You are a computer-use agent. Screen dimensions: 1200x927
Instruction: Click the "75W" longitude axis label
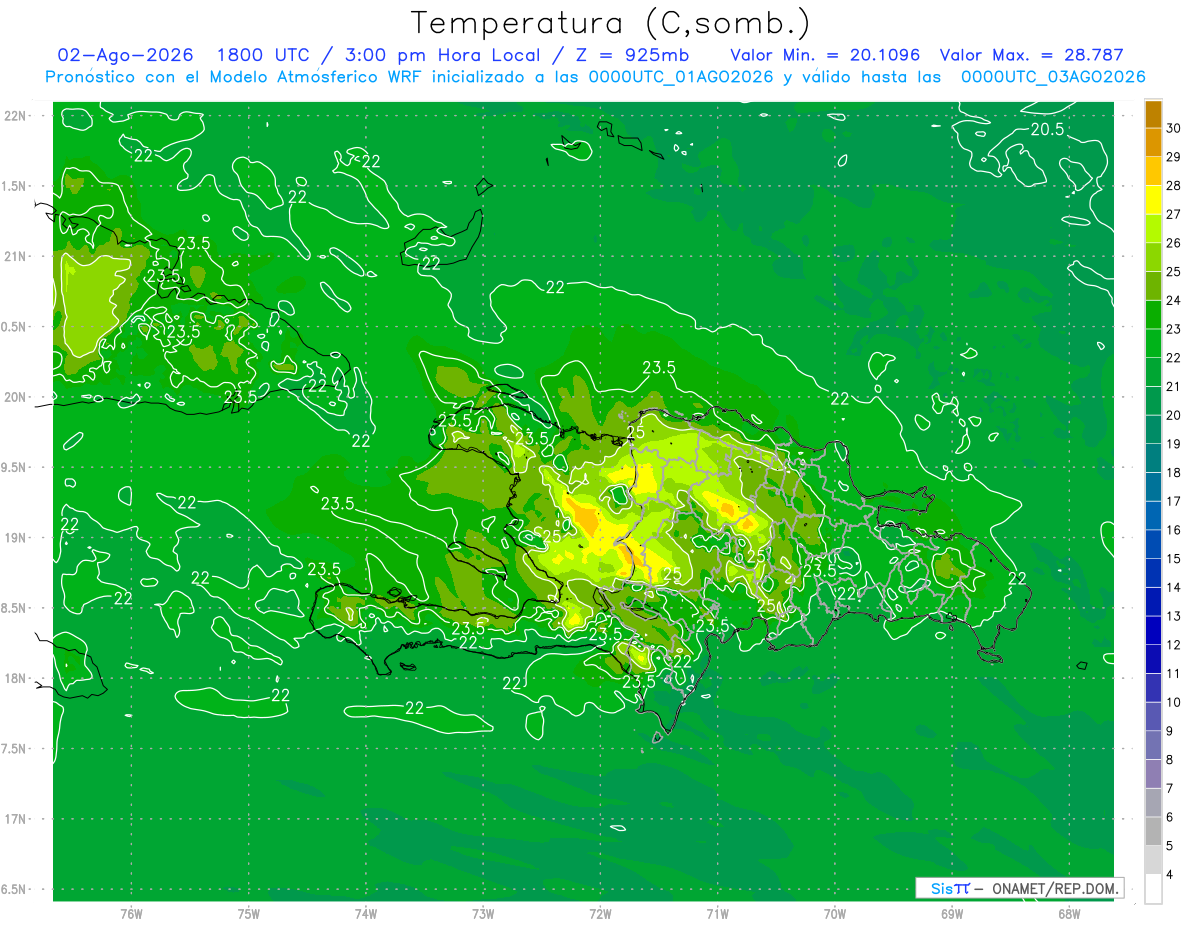click(249, 913)
